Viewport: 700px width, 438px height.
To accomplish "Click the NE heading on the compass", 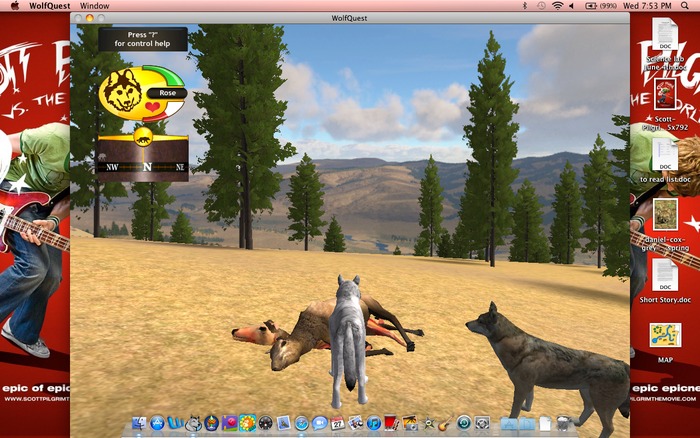I will tap(180, 167).
